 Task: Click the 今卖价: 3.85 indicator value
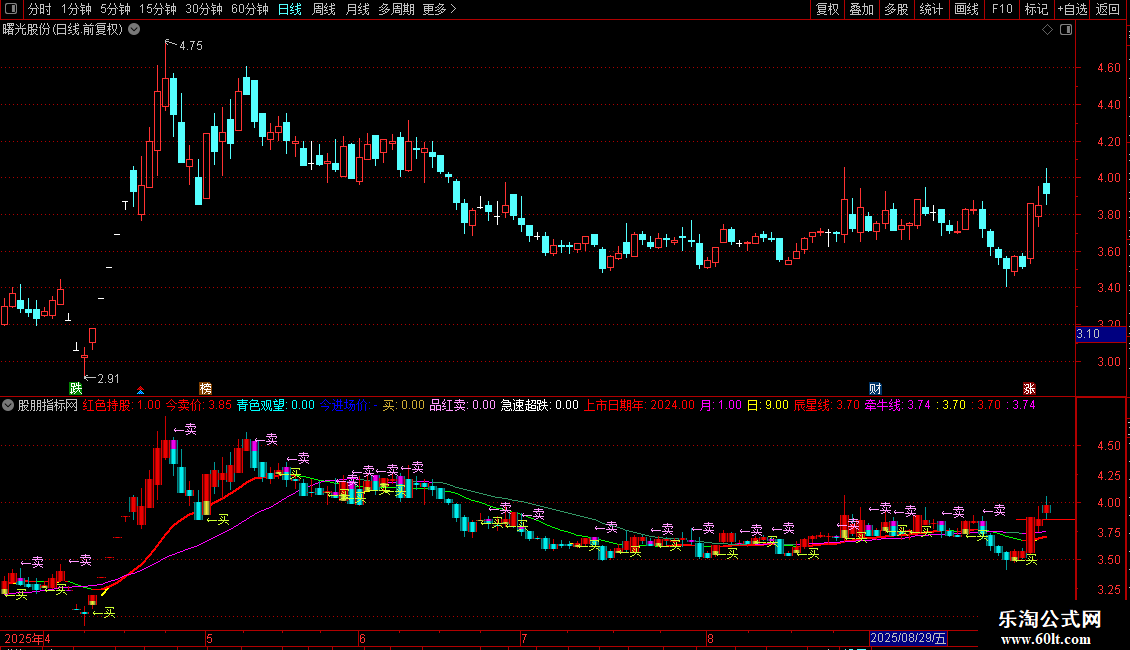[x=199, y=405]
